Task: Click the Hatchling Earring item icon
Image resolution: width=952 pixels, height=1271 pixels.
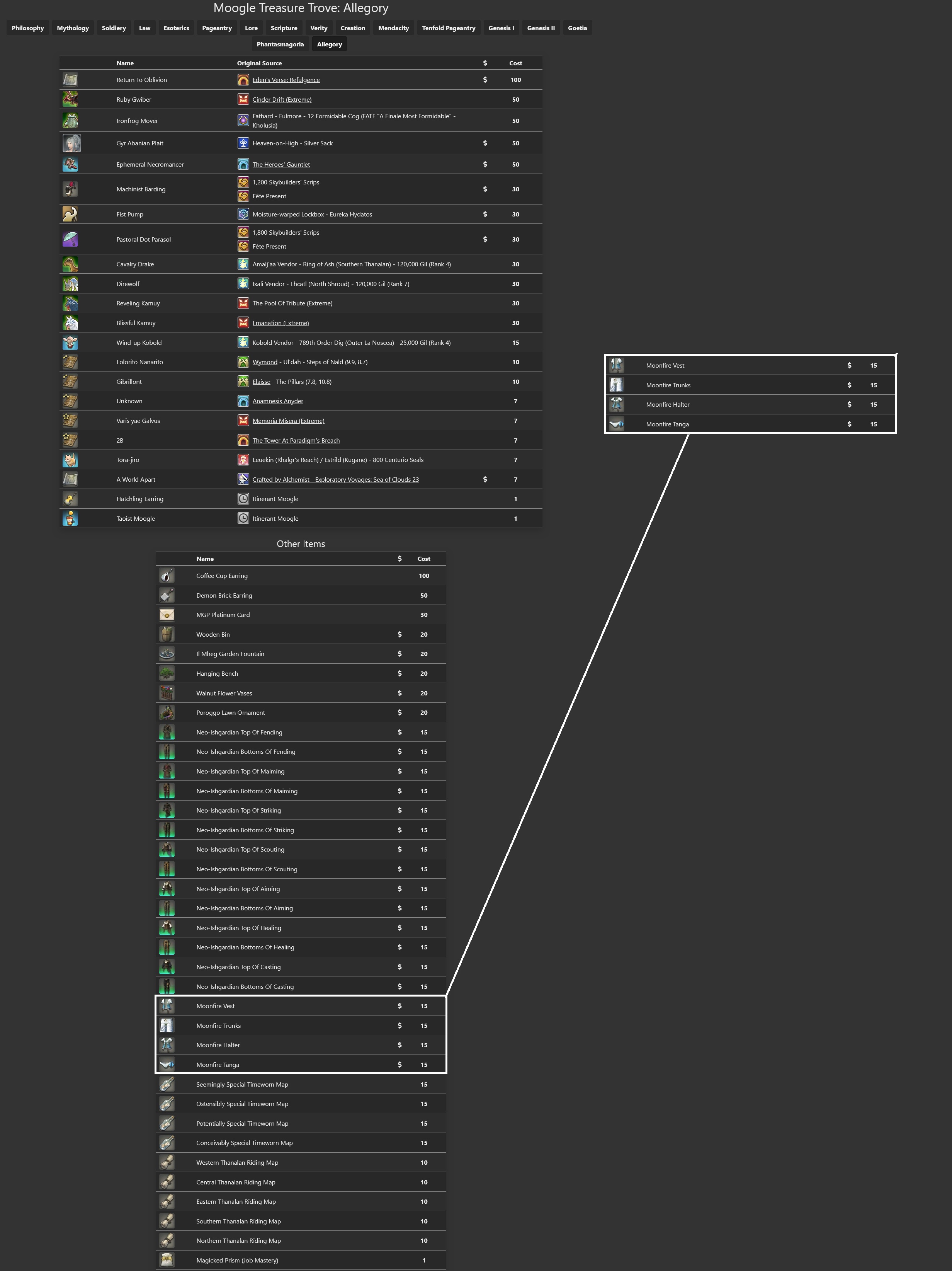Action: (x=70, y=499)
